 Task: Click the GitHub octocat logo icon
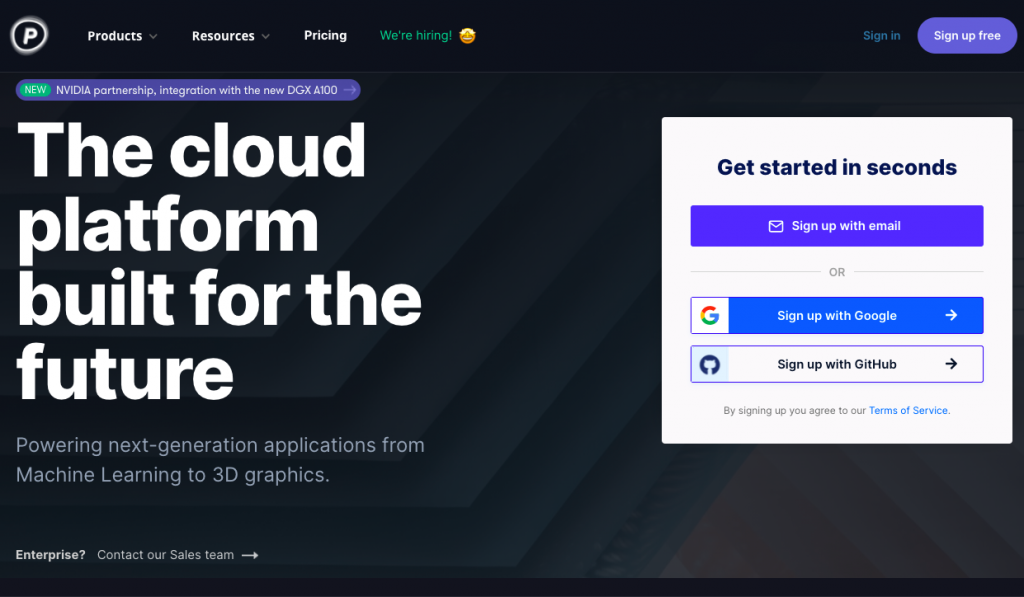[710, 364]
